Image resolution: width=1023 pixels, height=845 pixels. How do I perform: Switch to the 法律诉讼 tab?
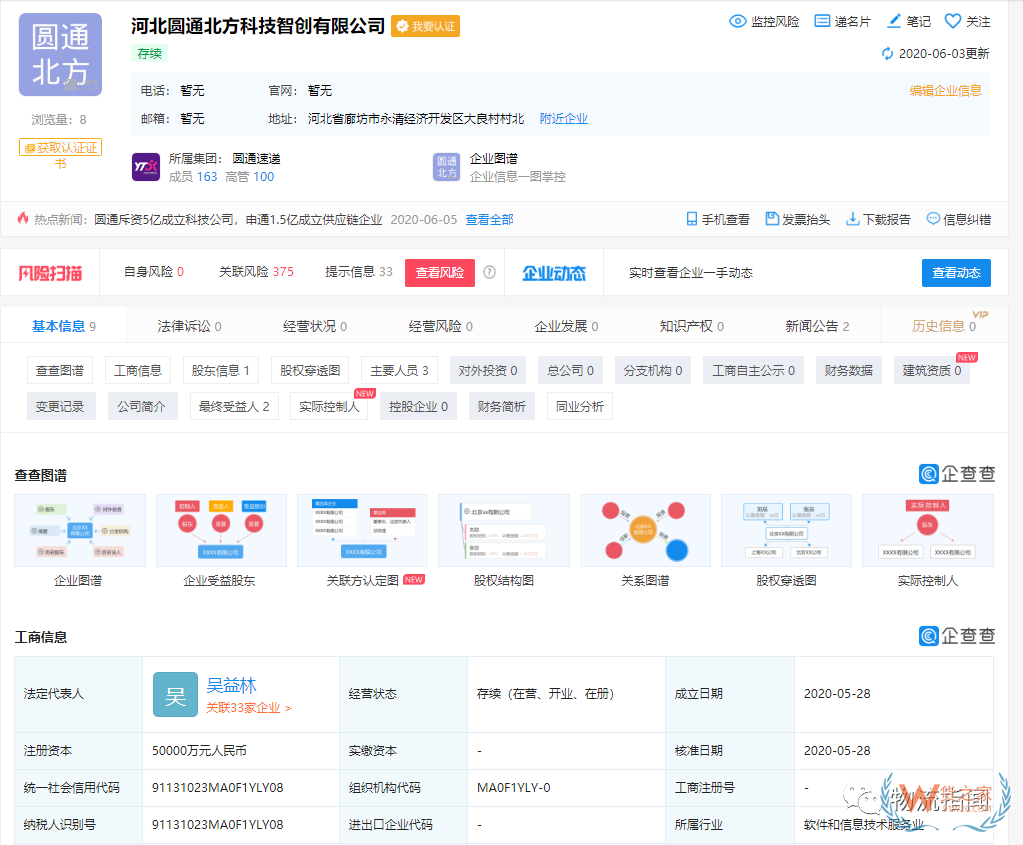click(189, 326)
